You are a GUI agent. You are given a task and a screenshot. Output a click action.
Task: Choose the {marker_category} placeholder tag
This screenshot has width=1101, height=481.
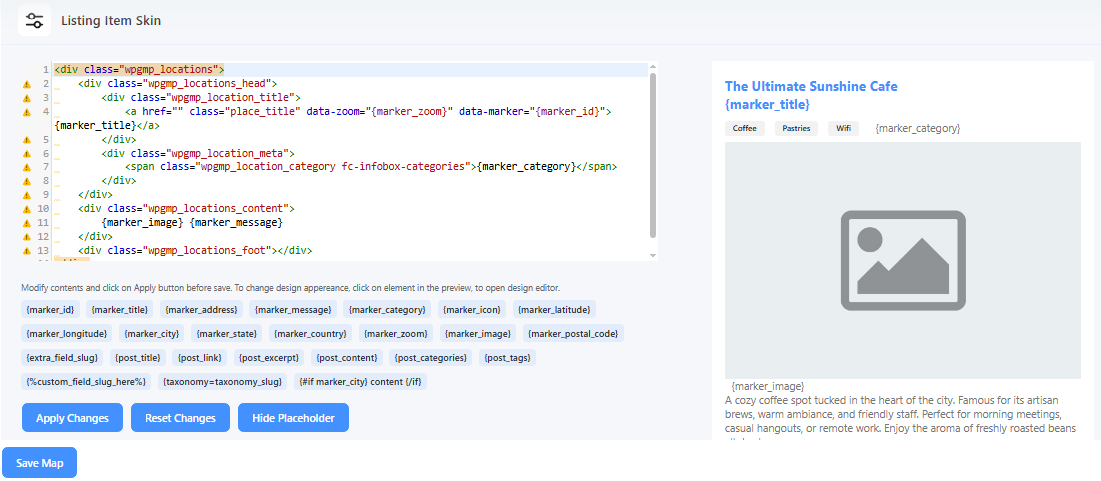388,310
